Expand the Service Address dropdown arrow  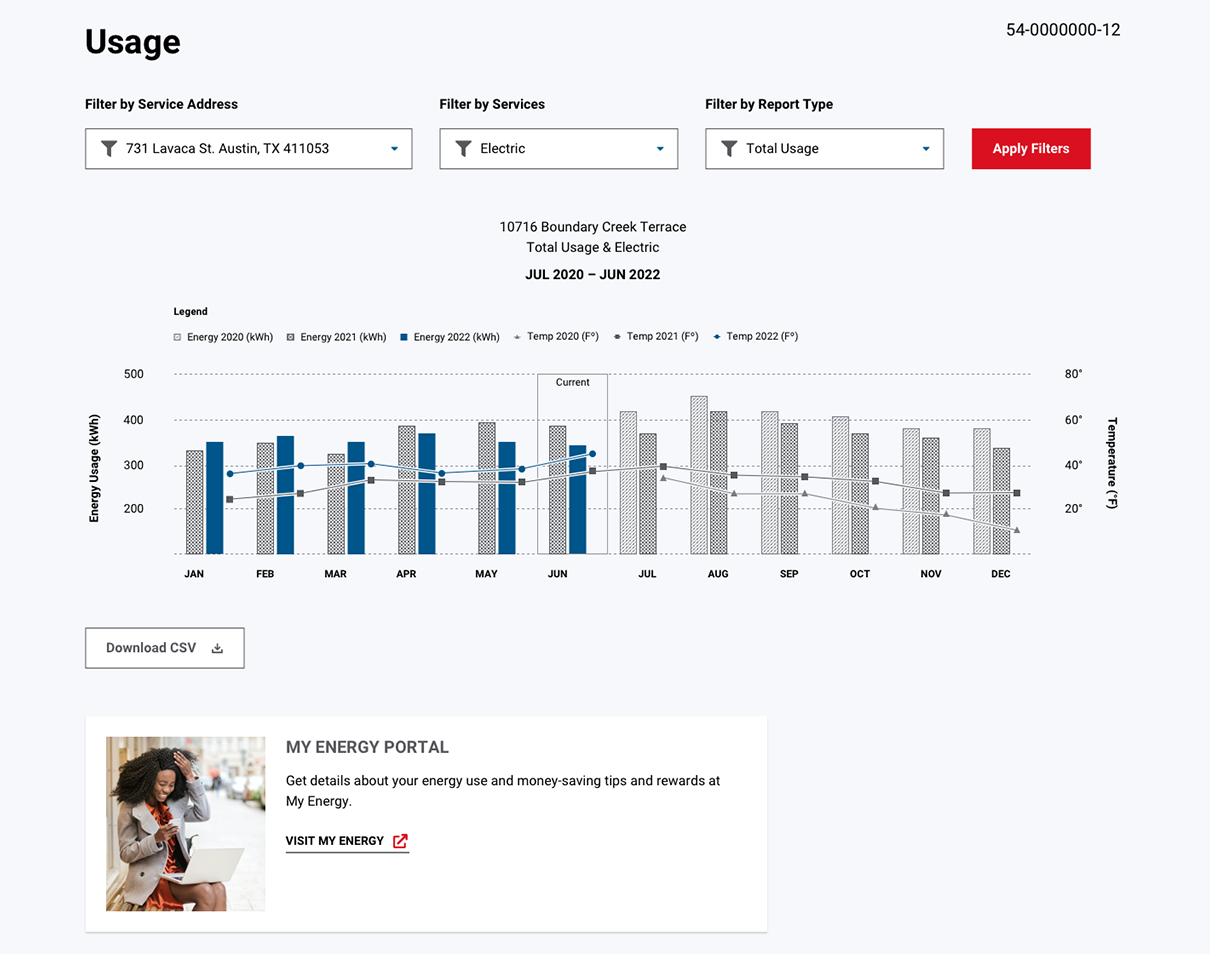click(x=394, y=149)
